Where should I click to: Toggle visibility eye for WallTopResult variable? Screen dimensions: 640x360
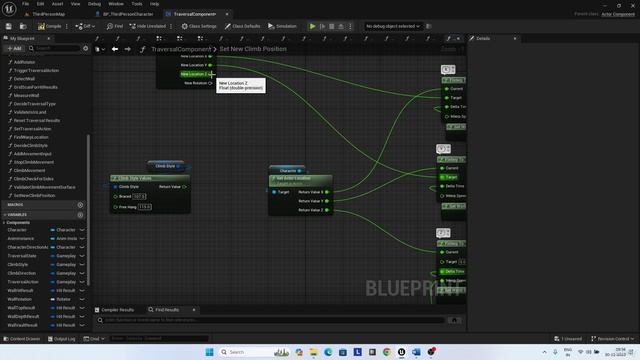(x=82, y=308)
